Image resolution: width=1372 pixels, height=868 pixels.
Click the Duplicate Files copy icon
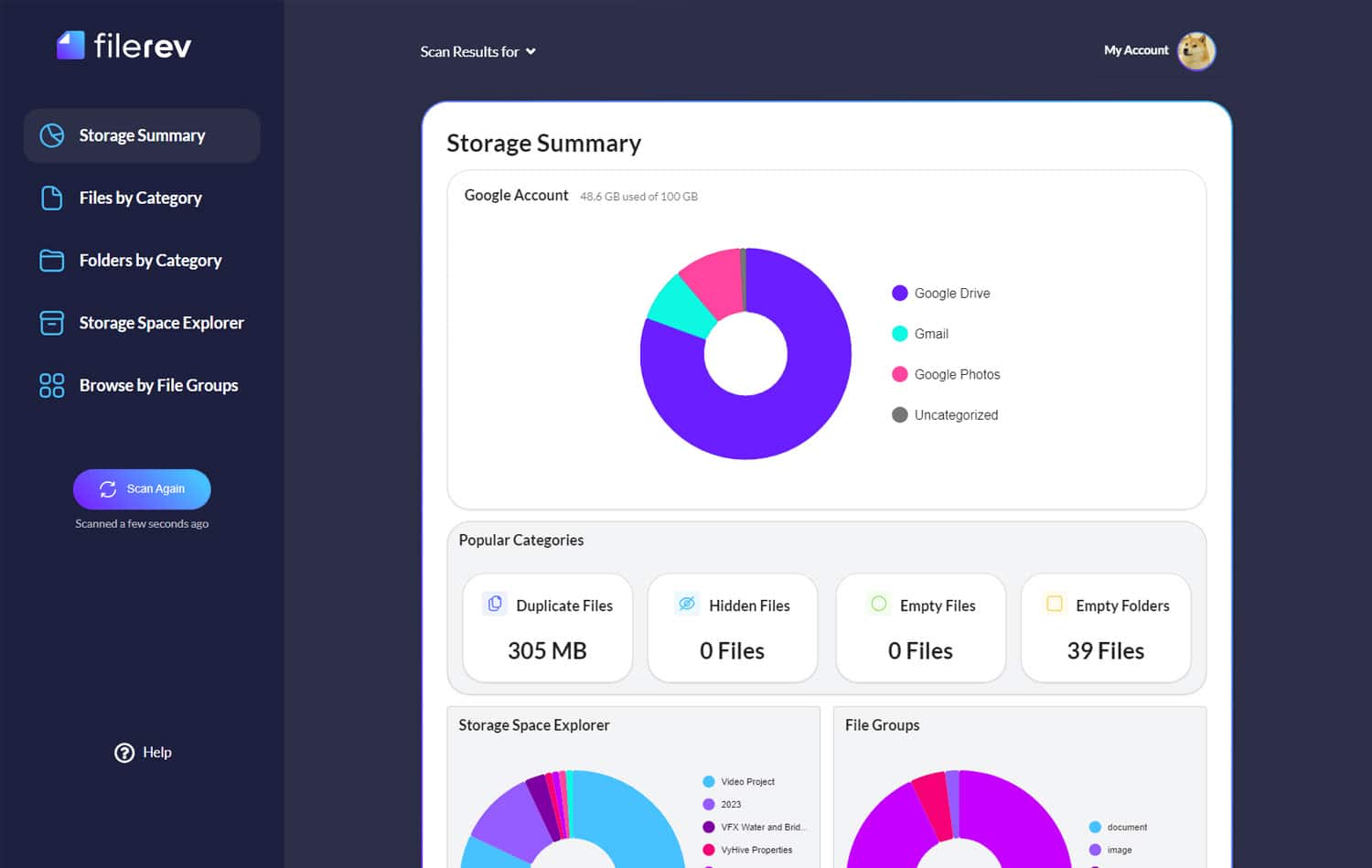click(x=494, y=604)
